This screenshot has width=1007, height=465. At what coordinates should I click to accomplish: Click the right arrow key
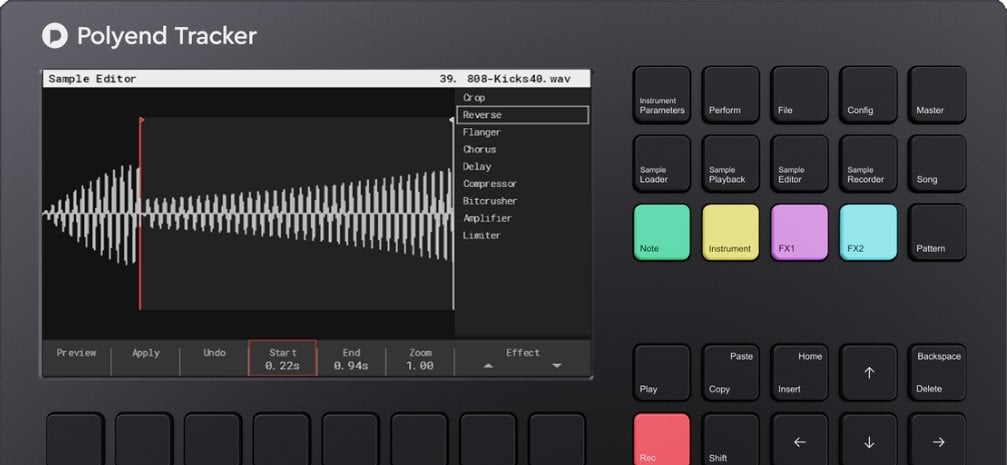(937, 439)
